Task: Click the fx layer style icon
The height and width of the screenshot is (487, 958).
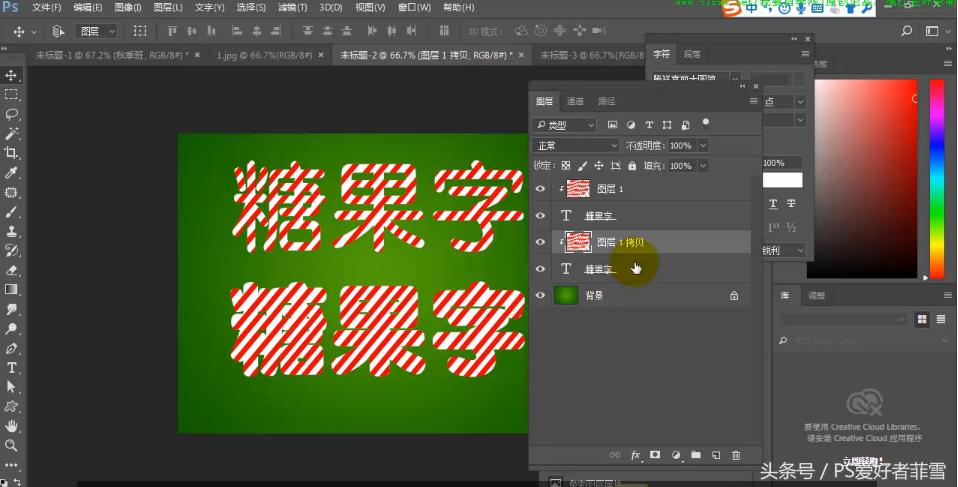Action: point(635,455)
